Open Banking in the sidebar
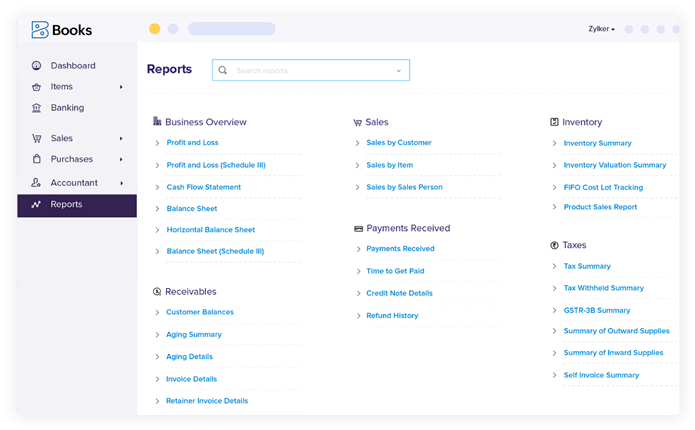The height and width of the screenshot is (430, 695). tap(67, 108)
